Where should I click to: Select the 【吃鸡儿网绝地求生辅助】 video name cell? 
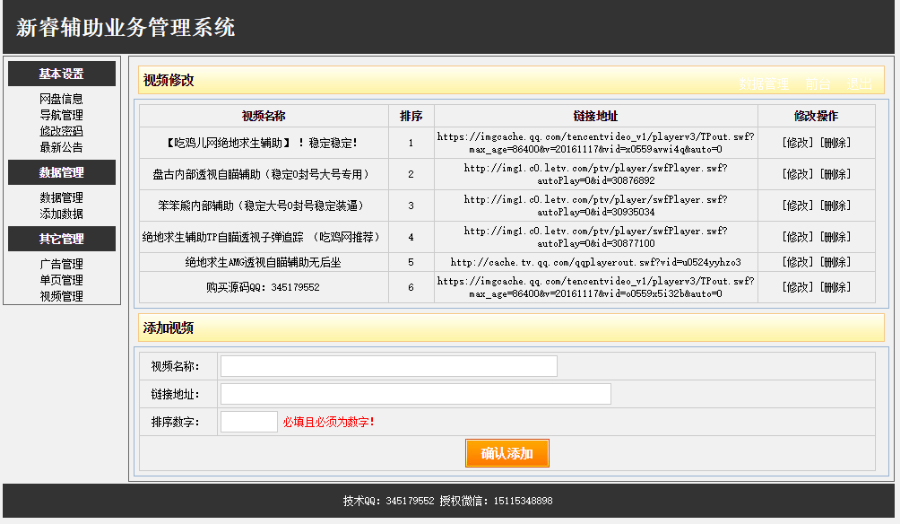(x=263, y=143)
